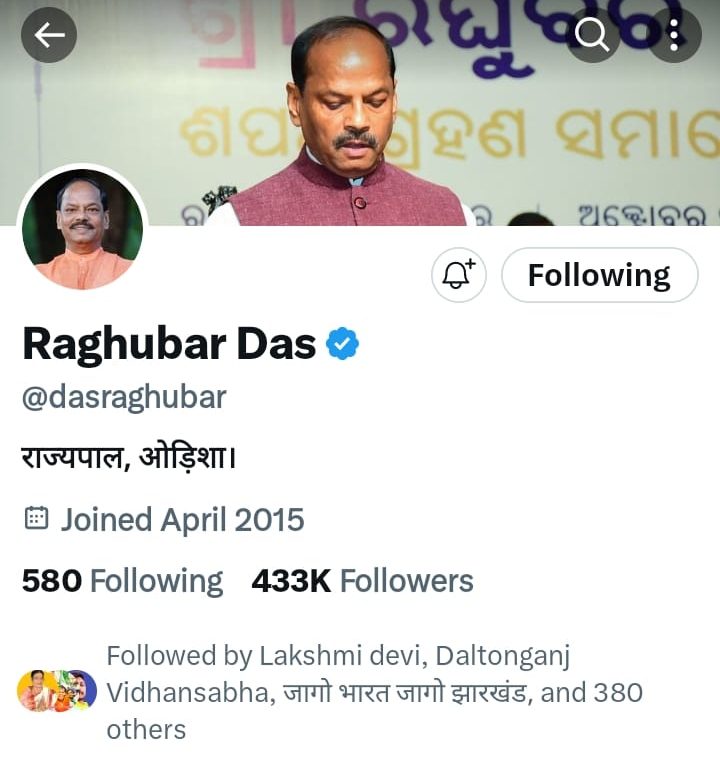
Task: Open the 433K Followers list
Action: (x=362, y=581)
